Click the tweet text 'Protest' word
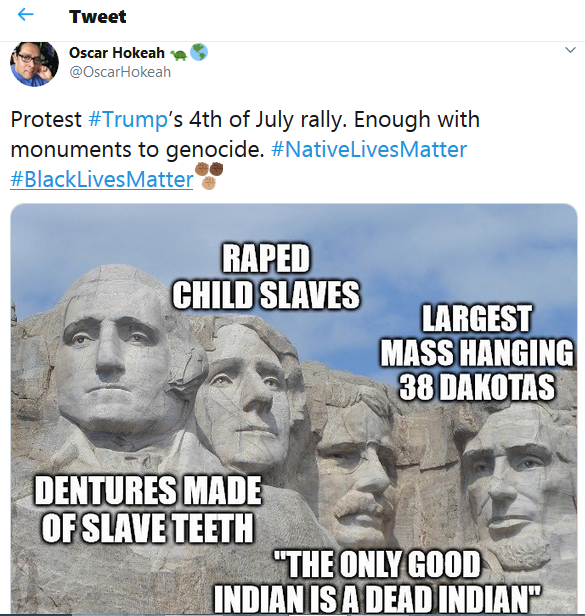Screen dimensions: 585x616 pos(46,119)
